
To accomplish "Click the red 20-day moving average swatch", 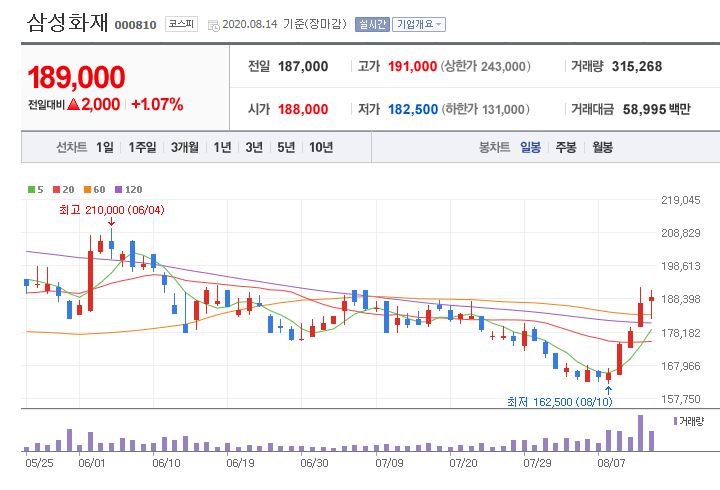I will pos(56,189).
